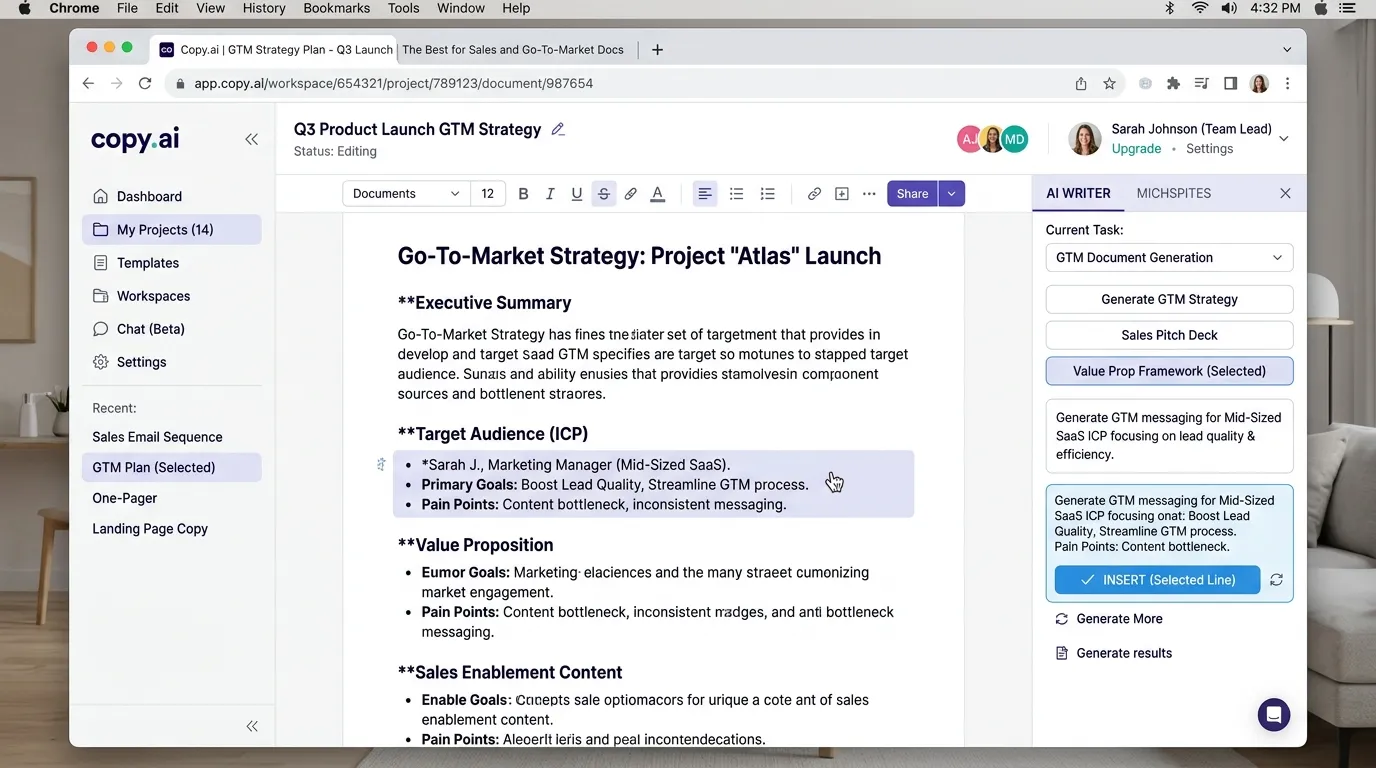The height and width of the screenshot is (768, 1376).
Task: Open the Chrome three-dot menu
Action: coord(1287,84)
